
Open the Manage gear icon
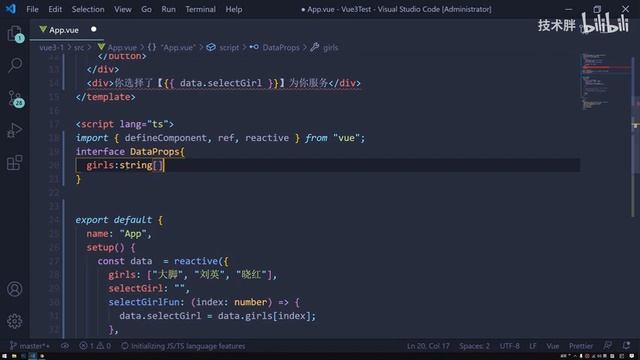[15, 321]
